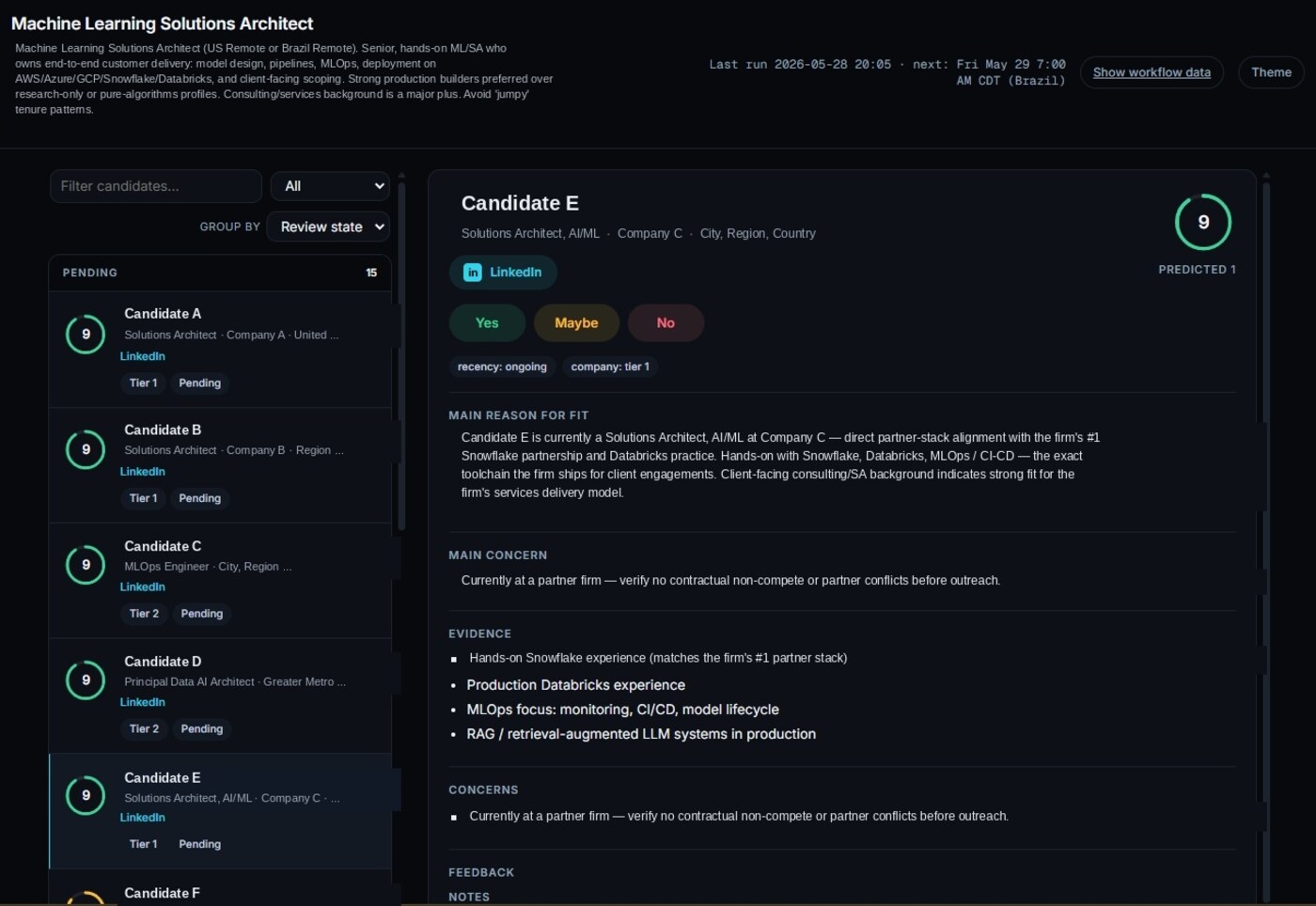Click the Candidate E heading in detail panel

[x=520, y=203]
